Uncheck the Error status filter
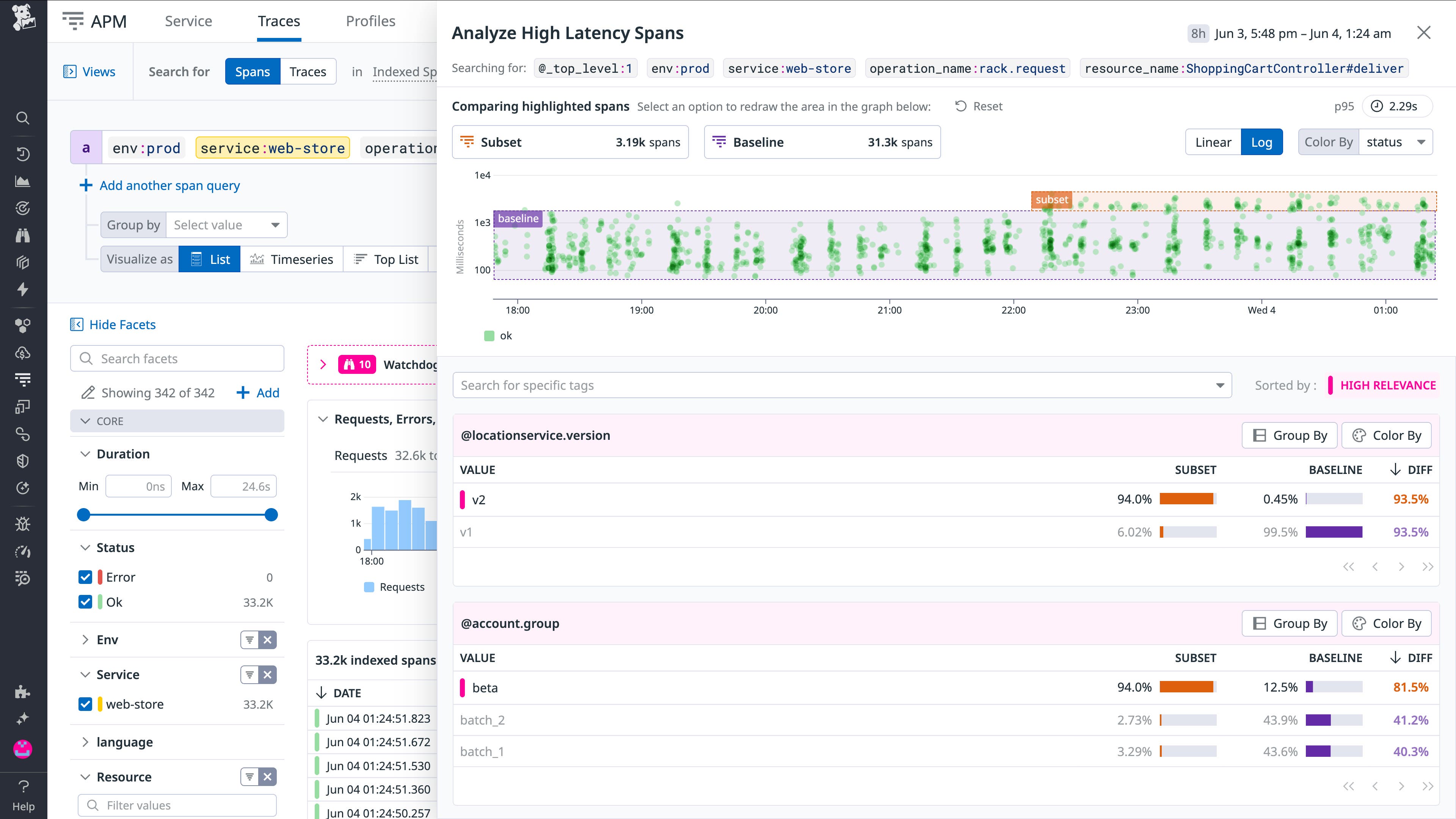The width and height of the screenshot is (1456, 819). [85, 576]
